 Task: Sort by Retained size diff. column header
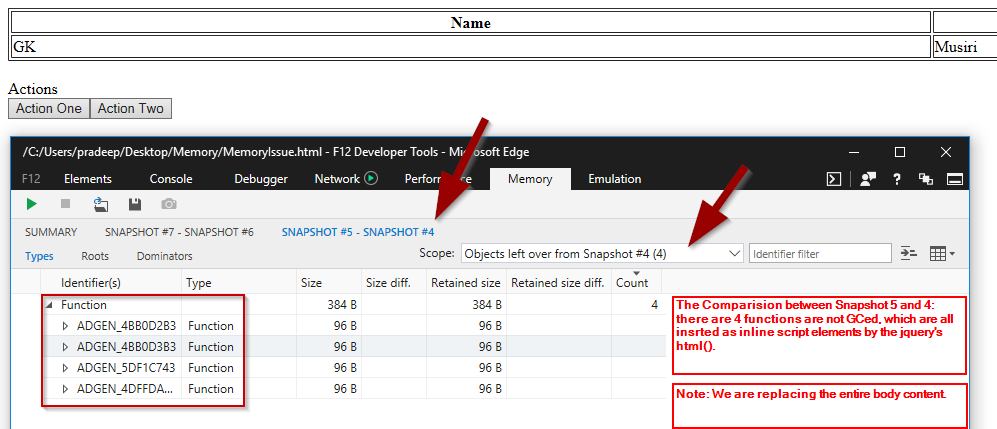[559, 283]
